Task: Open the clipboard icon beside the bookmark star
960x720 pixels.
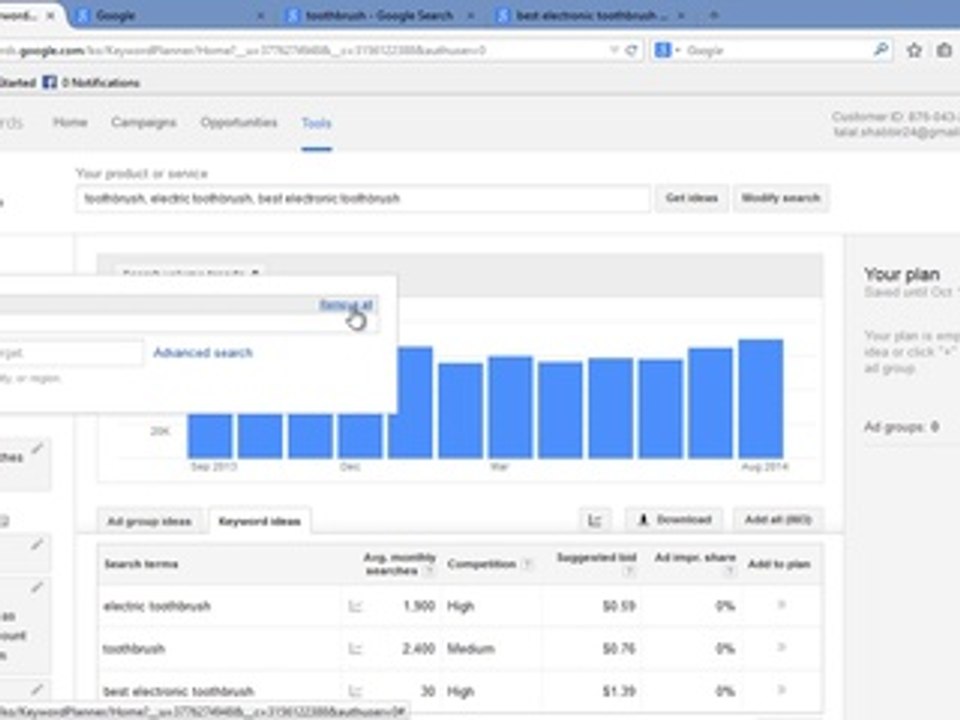Action: (944, 50)
